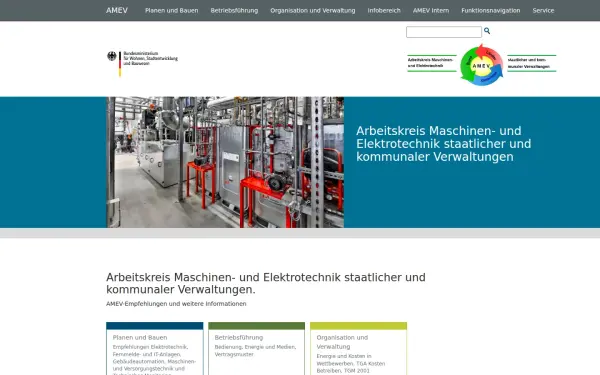This screenshot has height=375, width=600.
Task: Open the AMEV Intern menu
Action: pos(431,11)
